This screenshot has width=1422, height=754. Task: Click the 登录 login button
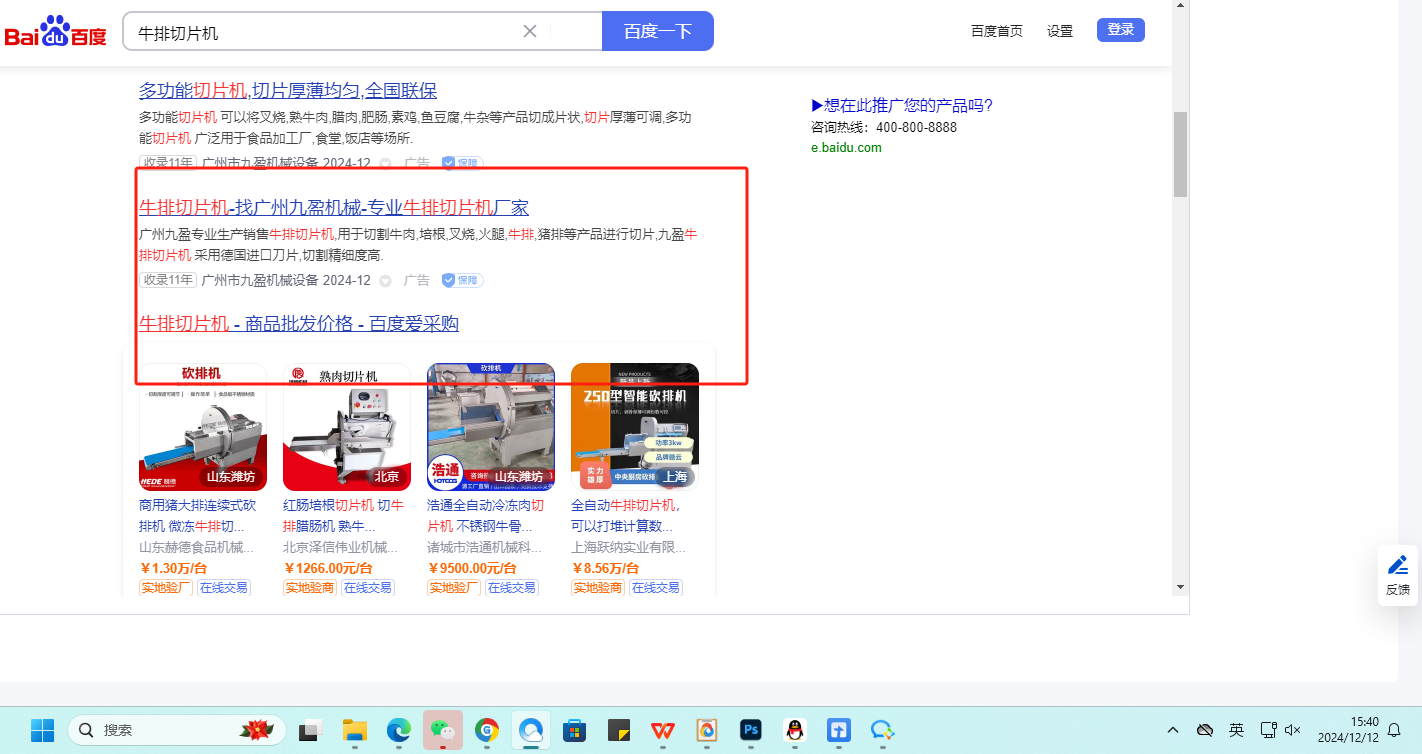pyautogui.click(x=1120, y=30)
